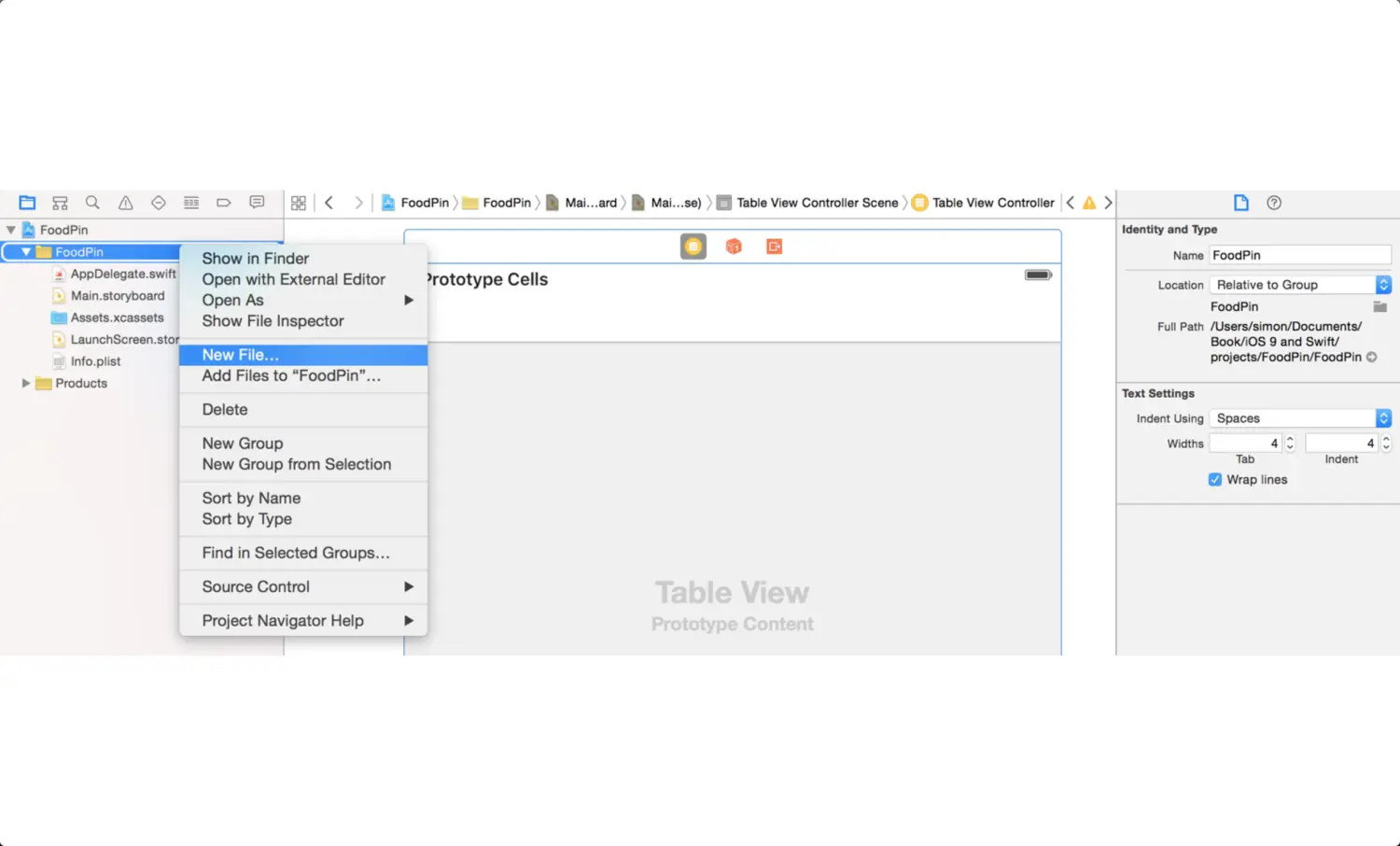Click the Tab width input field
This screenshot has width=1400, height=846.
[x=1246, y=444]
